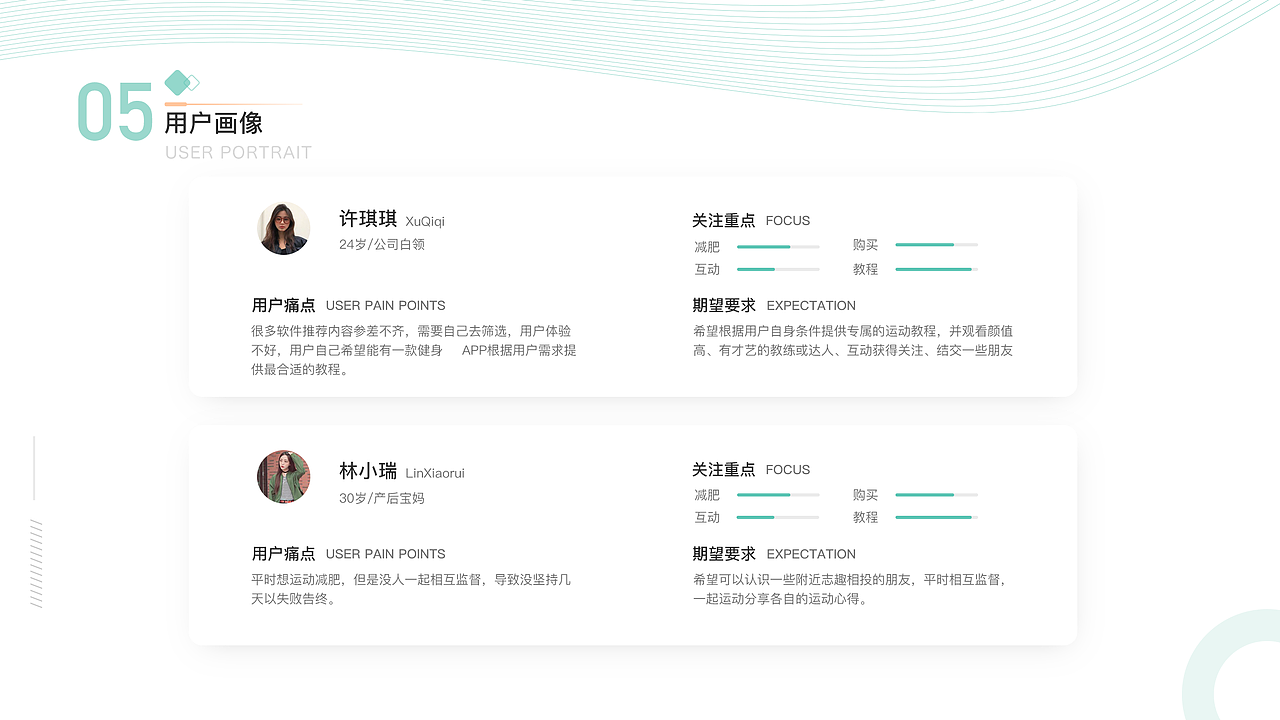
Task: Click the USER PORTRAIT subtitle
Action: click(x=239, y=153)
